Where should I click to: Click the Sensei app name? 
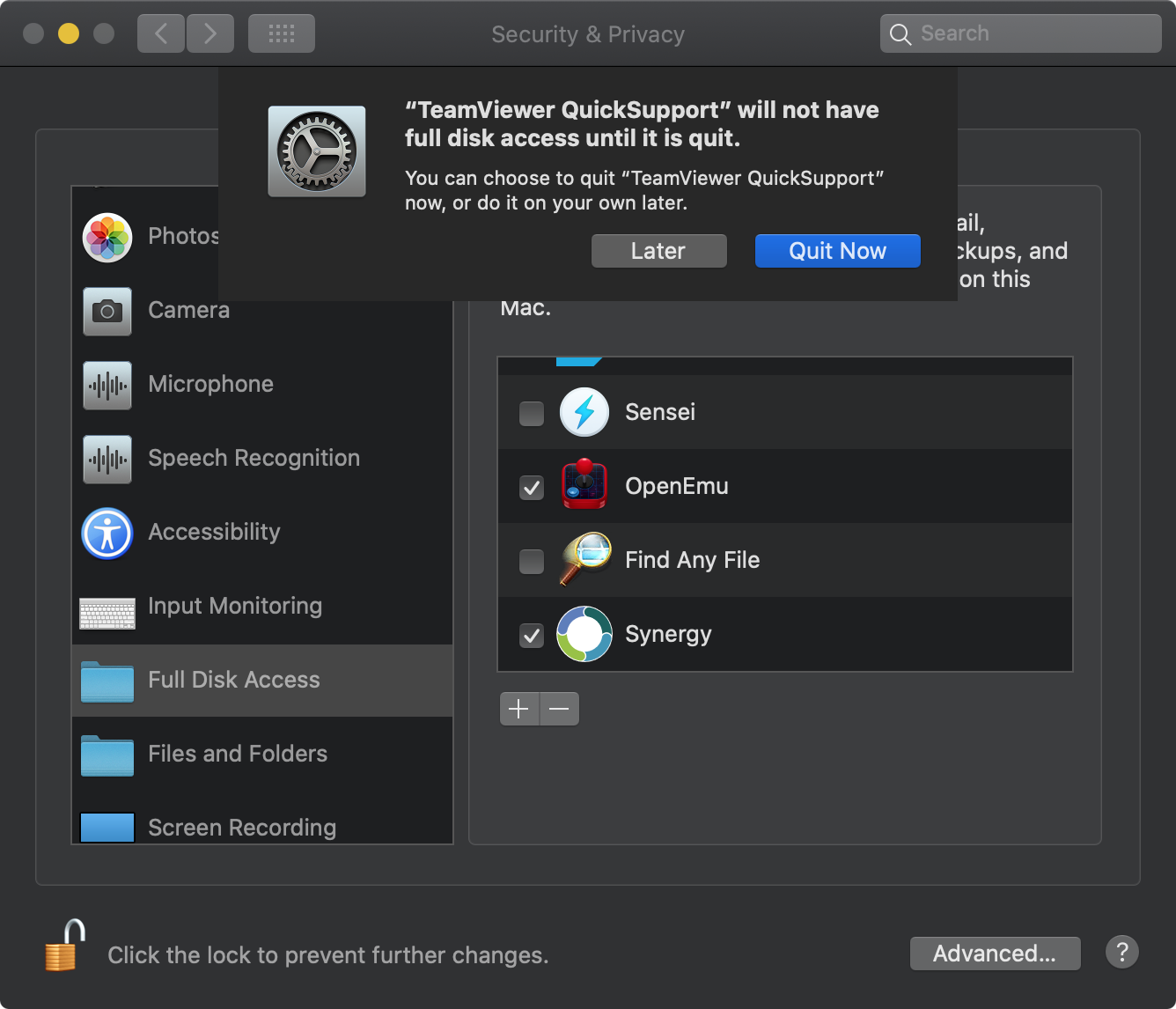[660, 412]
